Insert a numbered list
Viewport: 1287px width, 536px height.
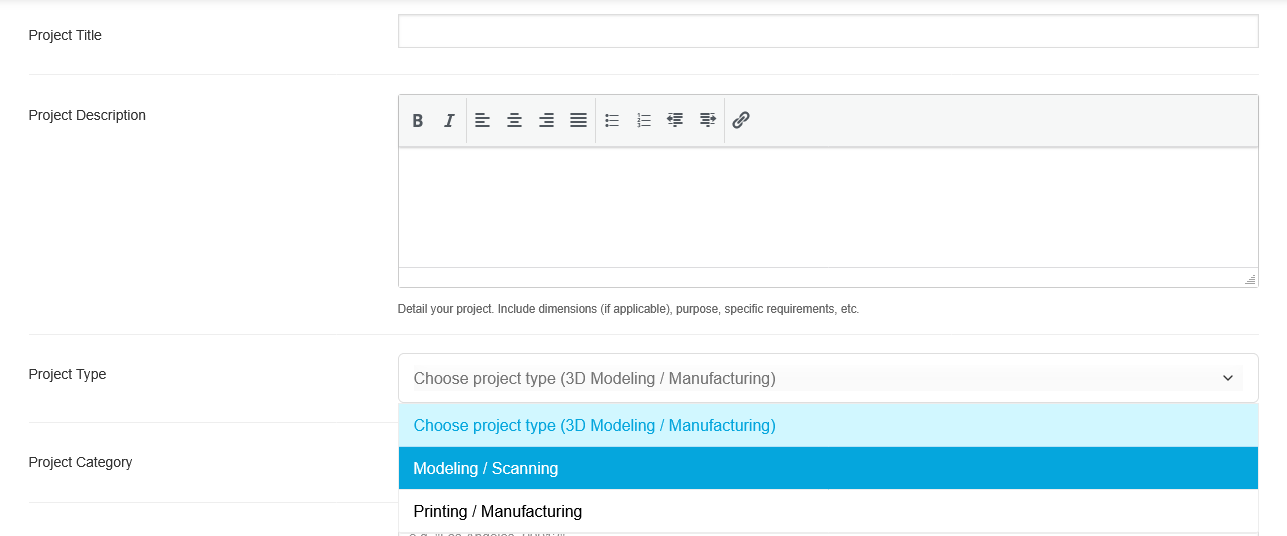pos(644,120)
